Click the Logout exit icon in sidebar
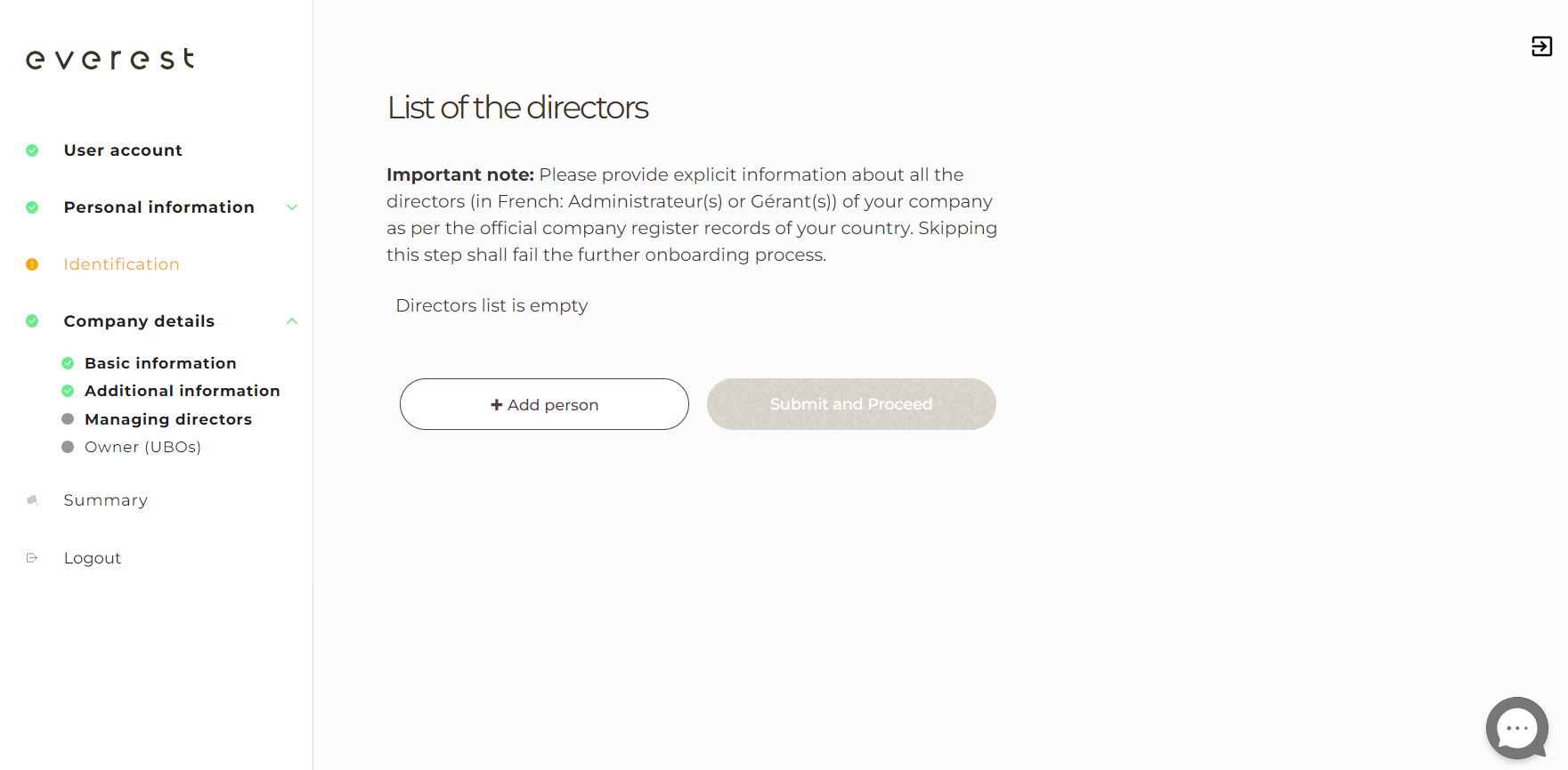 point(32,557)
